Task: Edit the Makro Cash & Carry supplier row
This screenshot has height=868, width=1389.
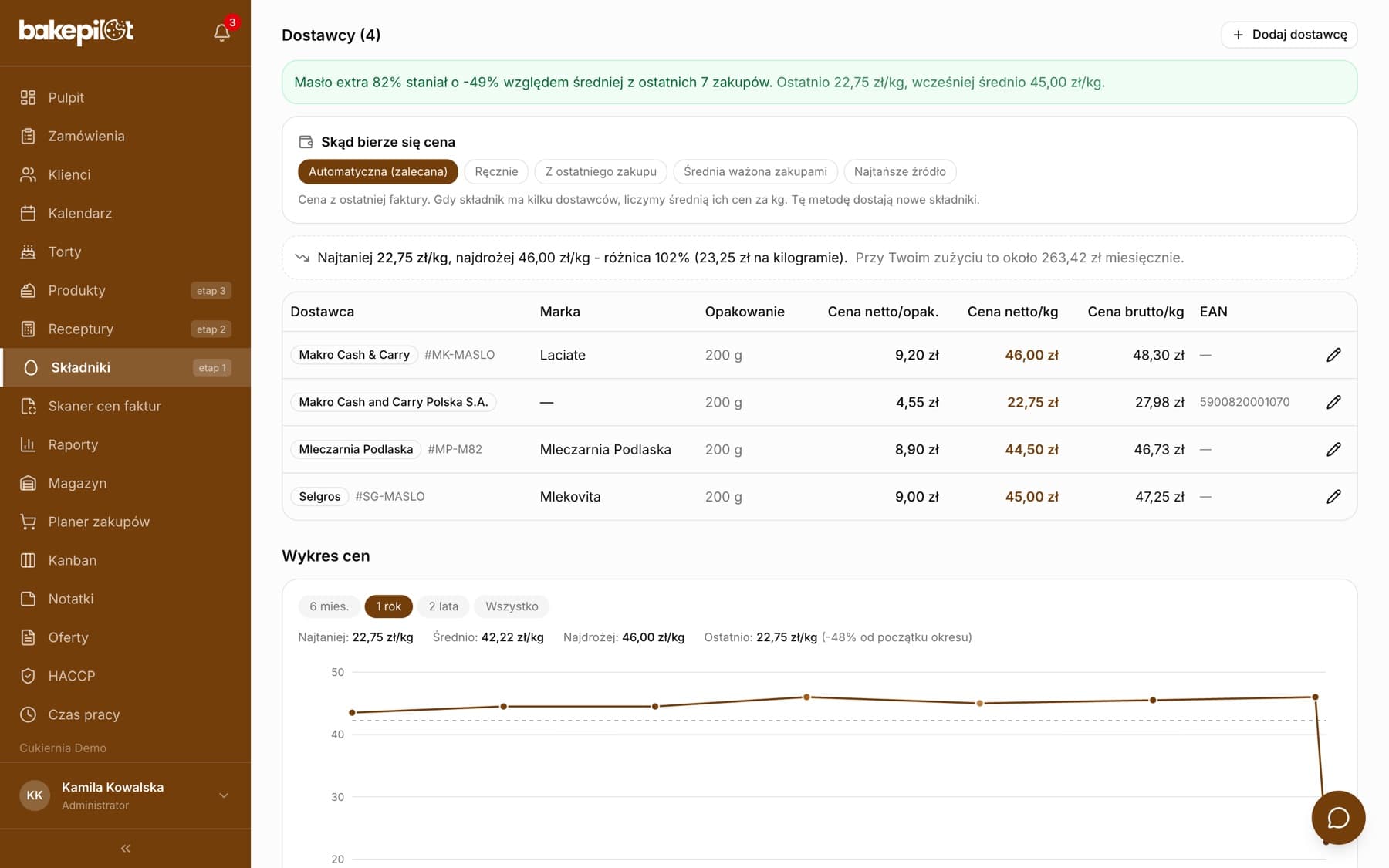Action: coord(1333,355)
